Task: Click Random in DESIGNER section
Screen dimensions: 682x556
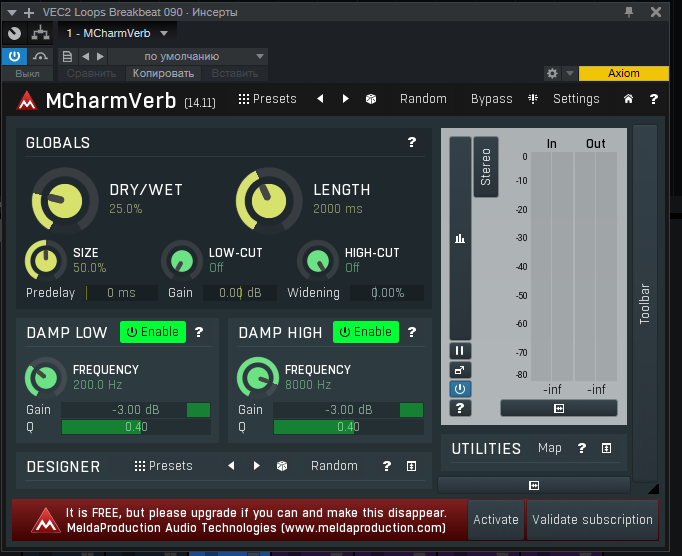Action: (334, 466)
